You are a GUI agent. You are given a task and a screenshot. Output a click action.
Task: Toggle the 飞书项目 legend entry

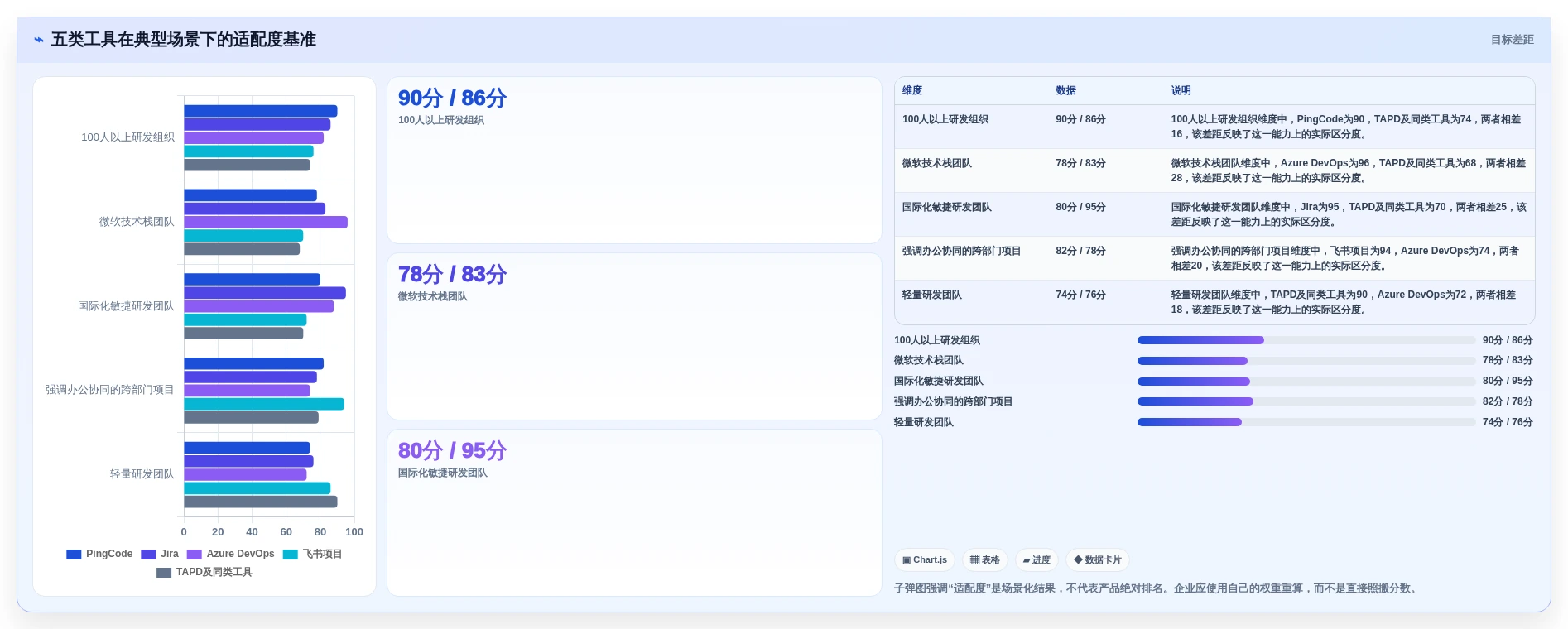coord(312,555)
